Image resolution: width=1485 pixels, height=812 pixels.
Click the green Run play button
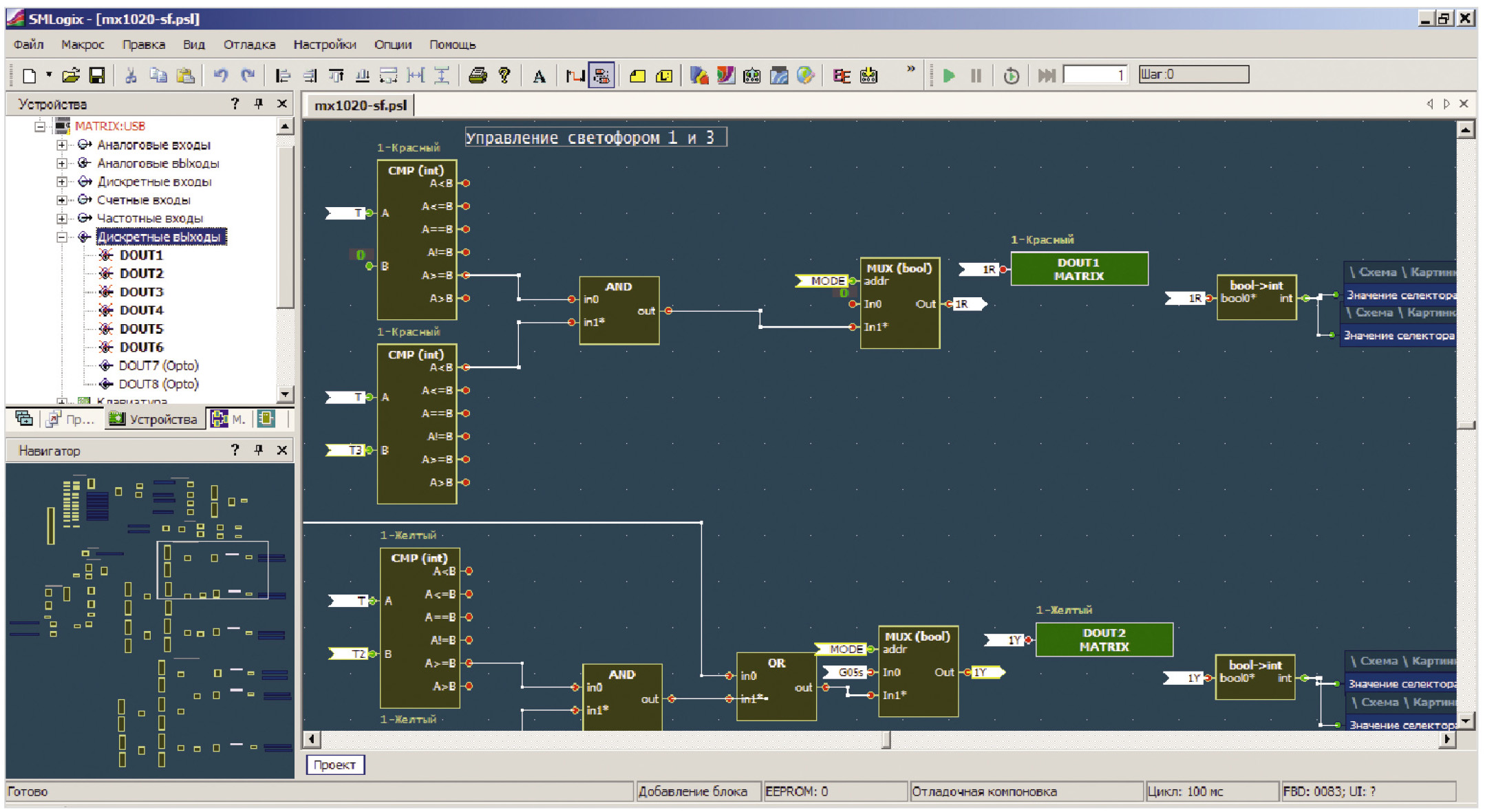[x=949, y=76]
